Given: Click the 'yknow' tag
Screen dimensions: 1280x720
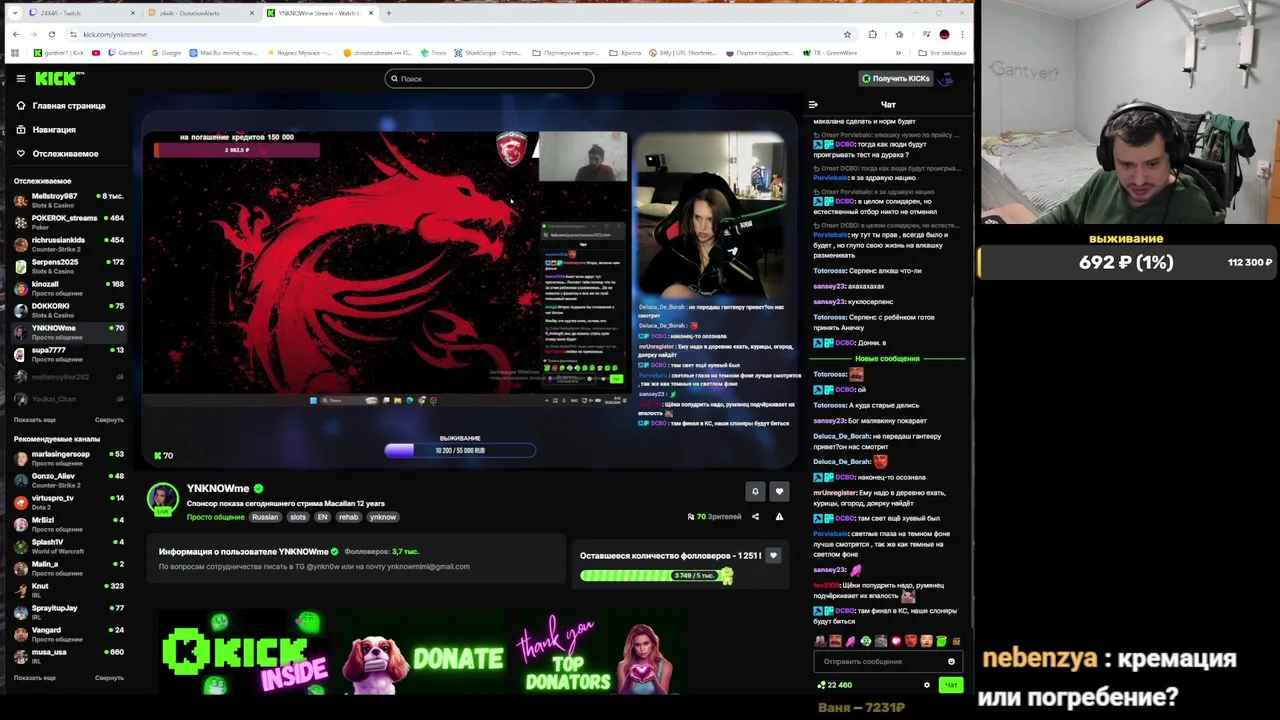Looking at the screenshot, I should point(383,517).
